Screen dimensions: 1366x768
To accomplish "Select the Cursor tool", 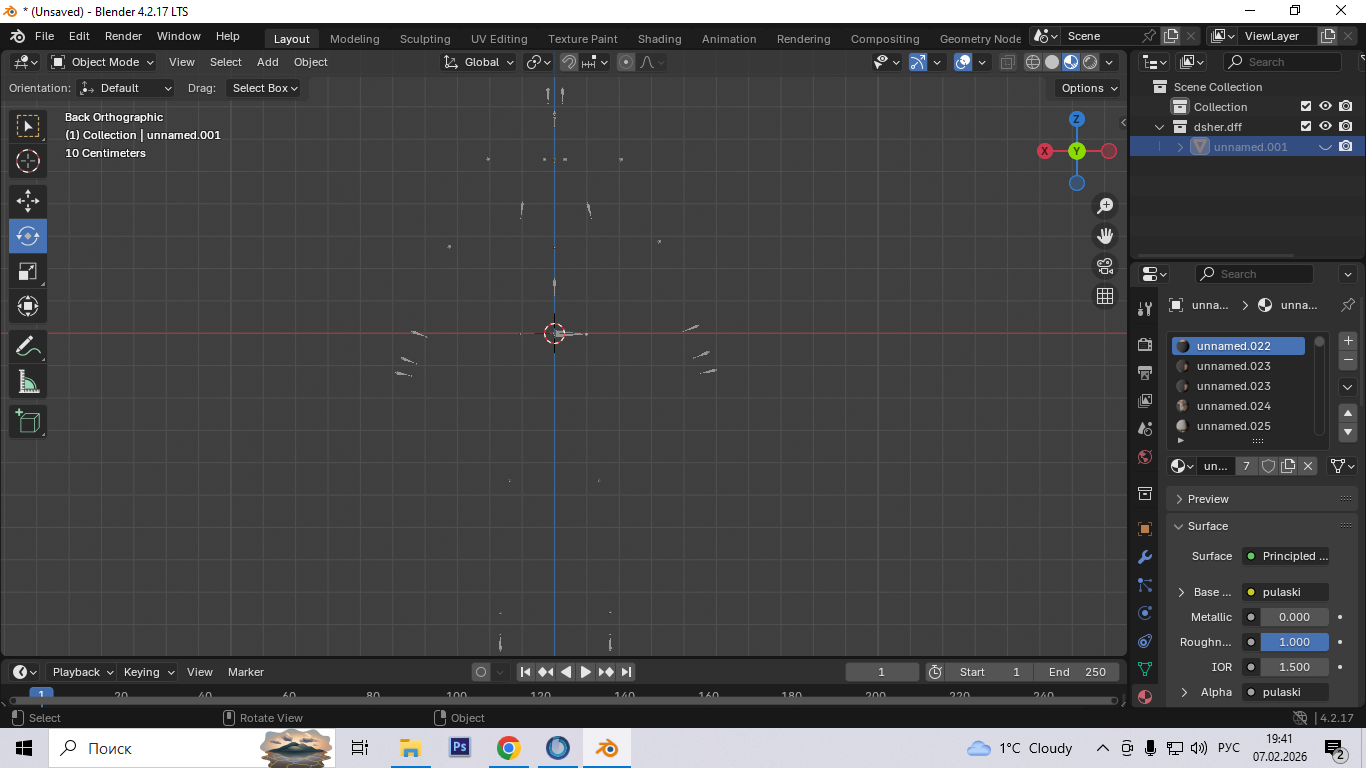I will pos(28,161).
